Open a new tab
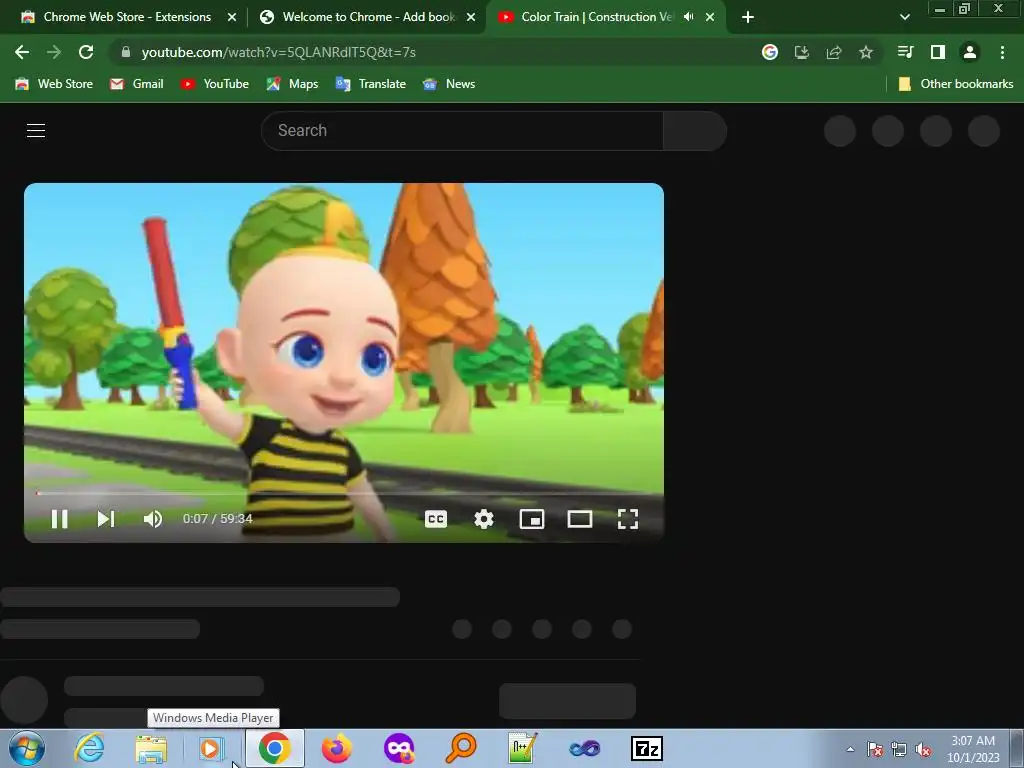The height and width of the screenshot is (768, 1024). (748, 17)
